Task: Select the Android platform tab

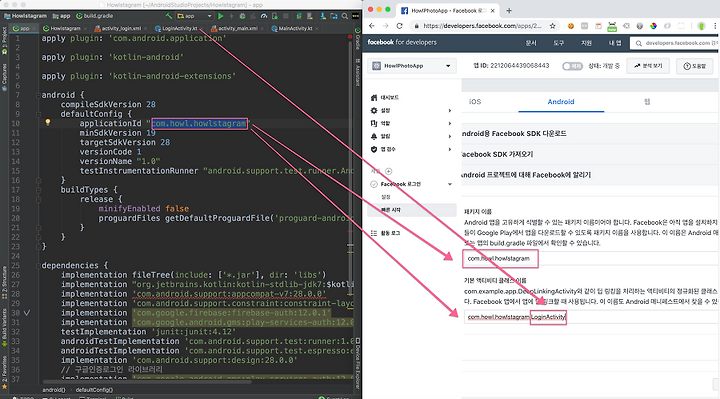Action: click(561, 102)
